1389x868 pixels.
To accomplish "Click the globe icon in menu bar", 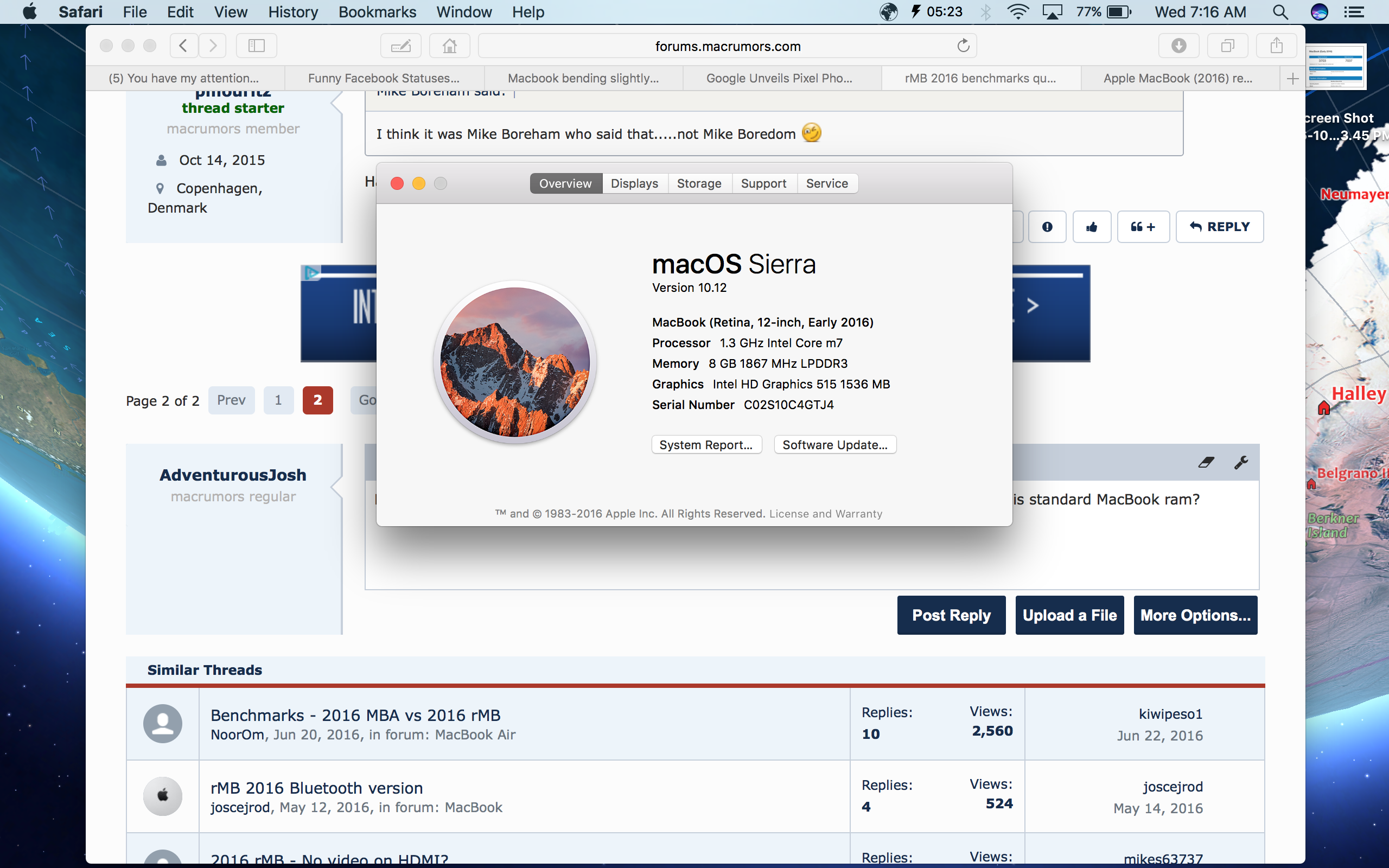I will pos(889,12).
